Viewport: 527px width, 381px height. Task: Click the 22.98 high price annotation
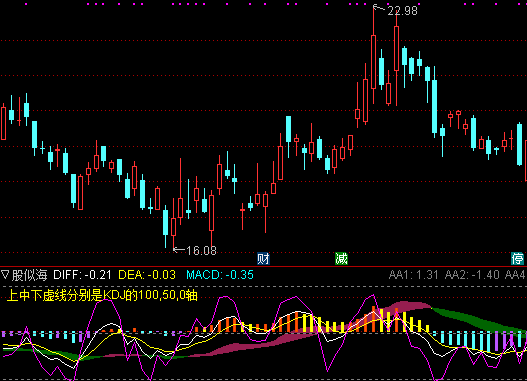[402, 11]
